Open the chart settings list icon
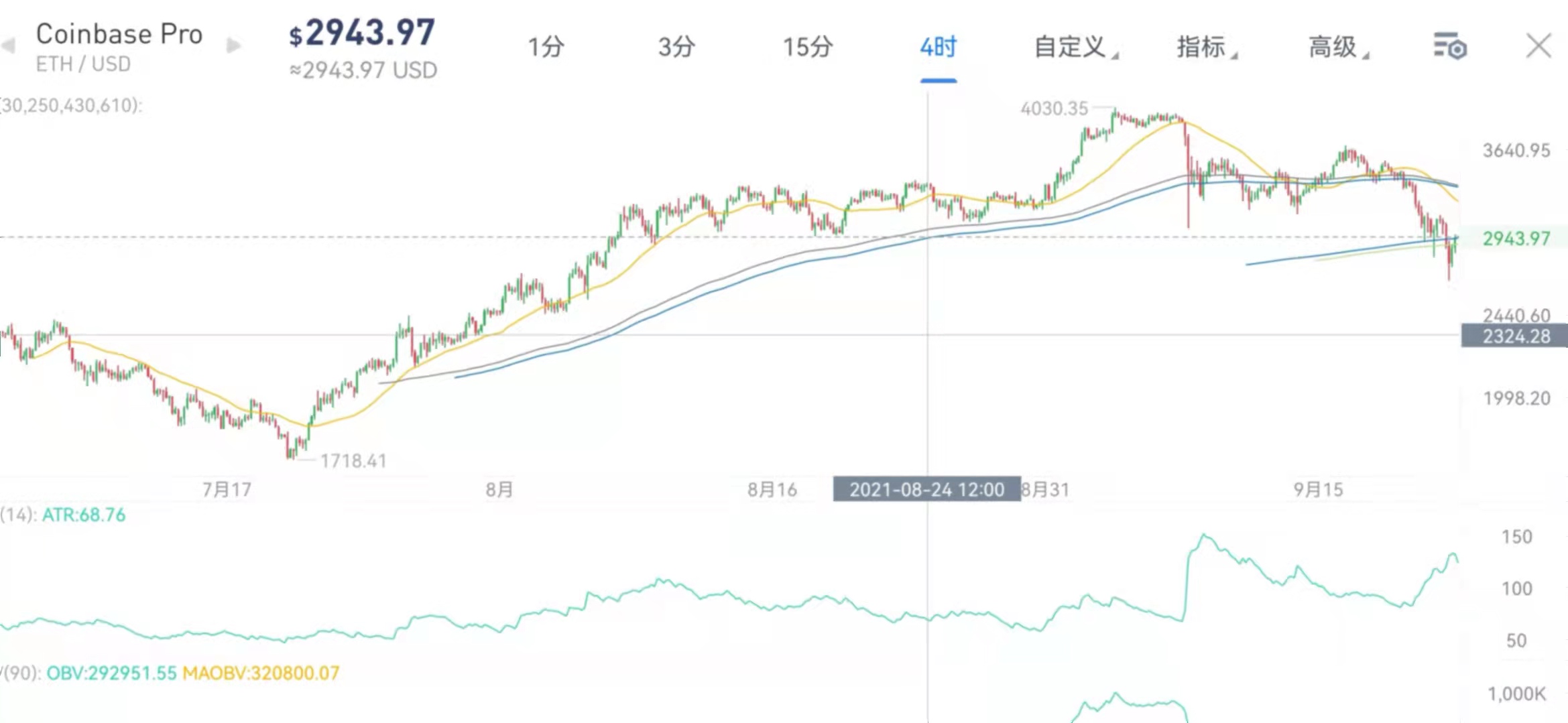Screen dimensions: 1568x723 pos(1449,46)
